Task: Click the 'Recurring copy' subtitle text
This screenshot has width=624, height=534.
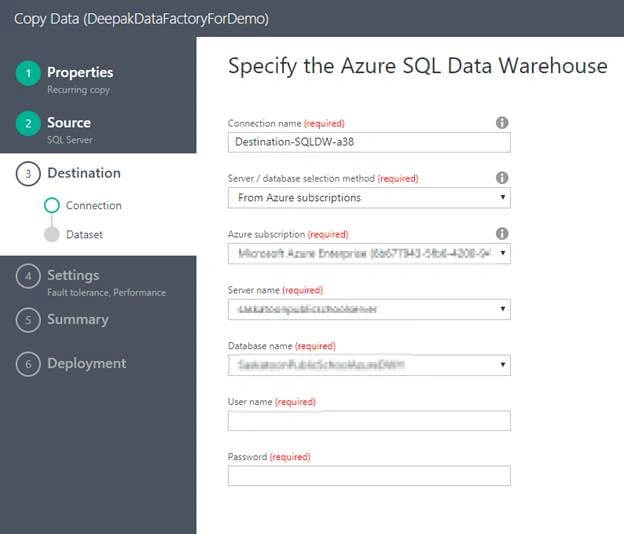Action: [78, 90]
